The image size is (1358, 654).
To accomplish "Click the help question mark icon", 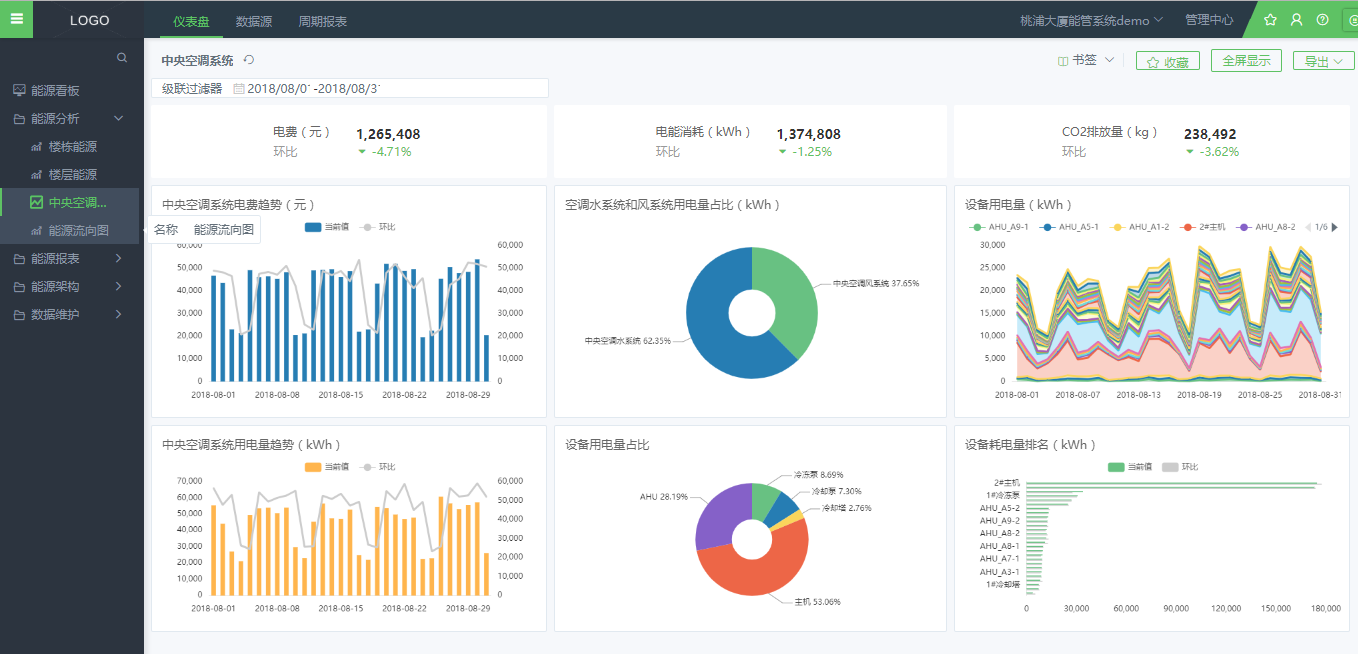I will point(1322,20).
